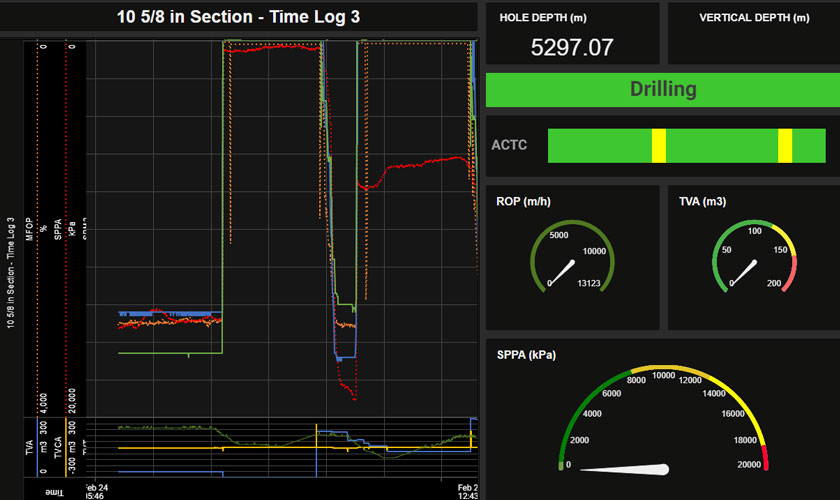Click the 100 tick label on TVA gauge
Viewport: 840px width, 500px height.
pos(754,231)
